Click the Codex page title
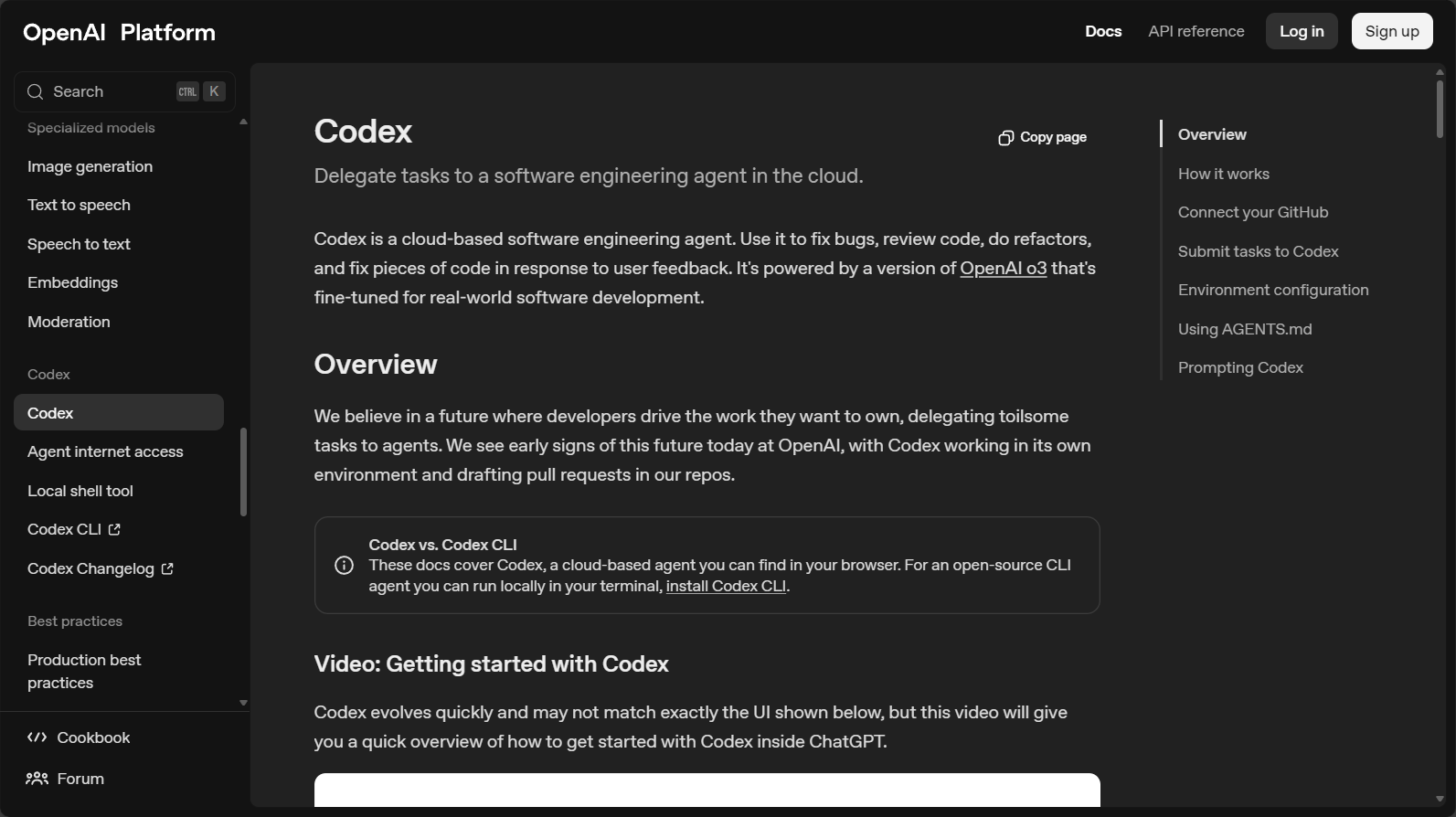 363,132
